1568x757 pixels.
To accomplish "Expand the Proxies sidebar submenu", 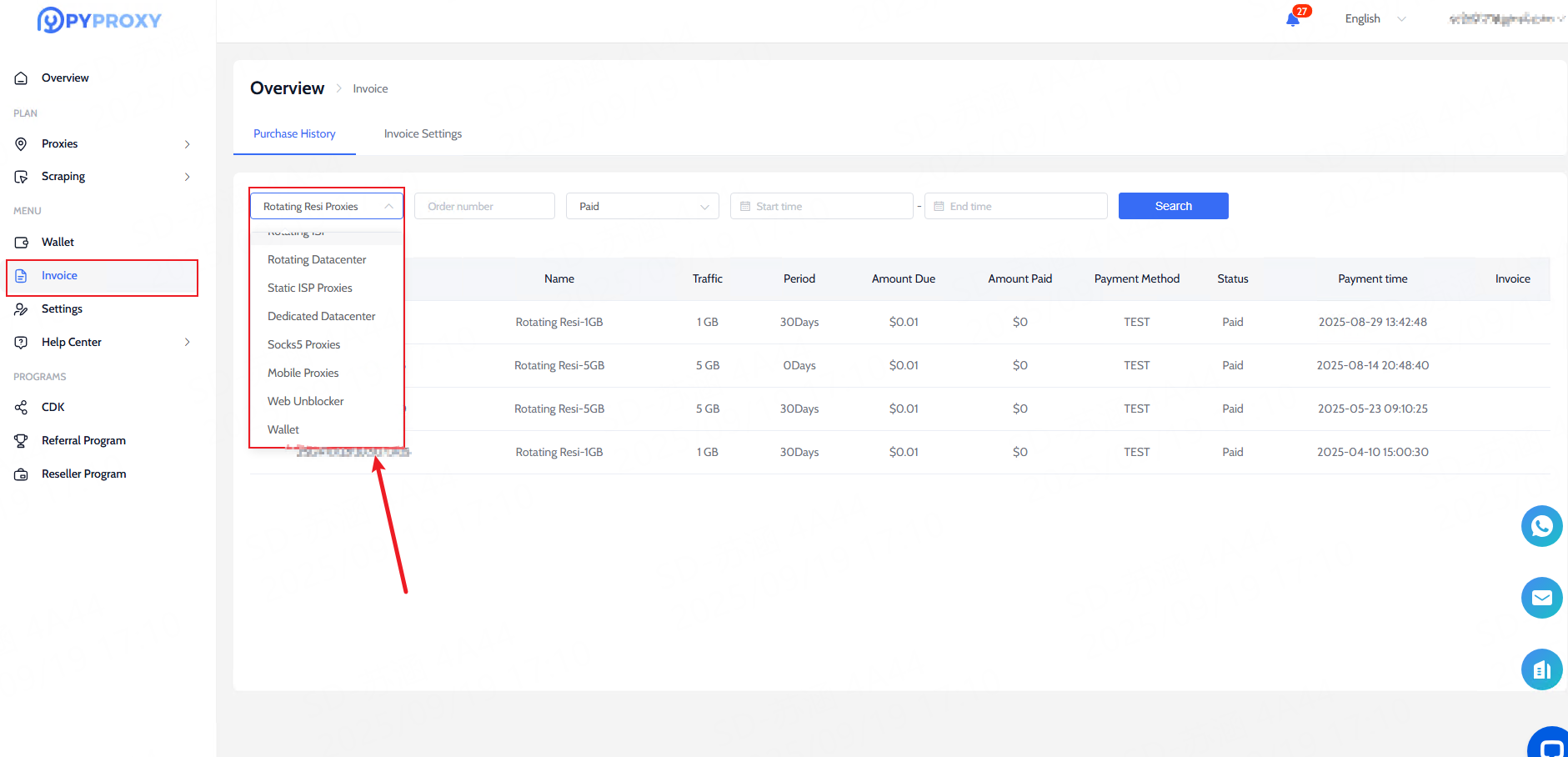I will pyautogui.click(x=187, y=144).
